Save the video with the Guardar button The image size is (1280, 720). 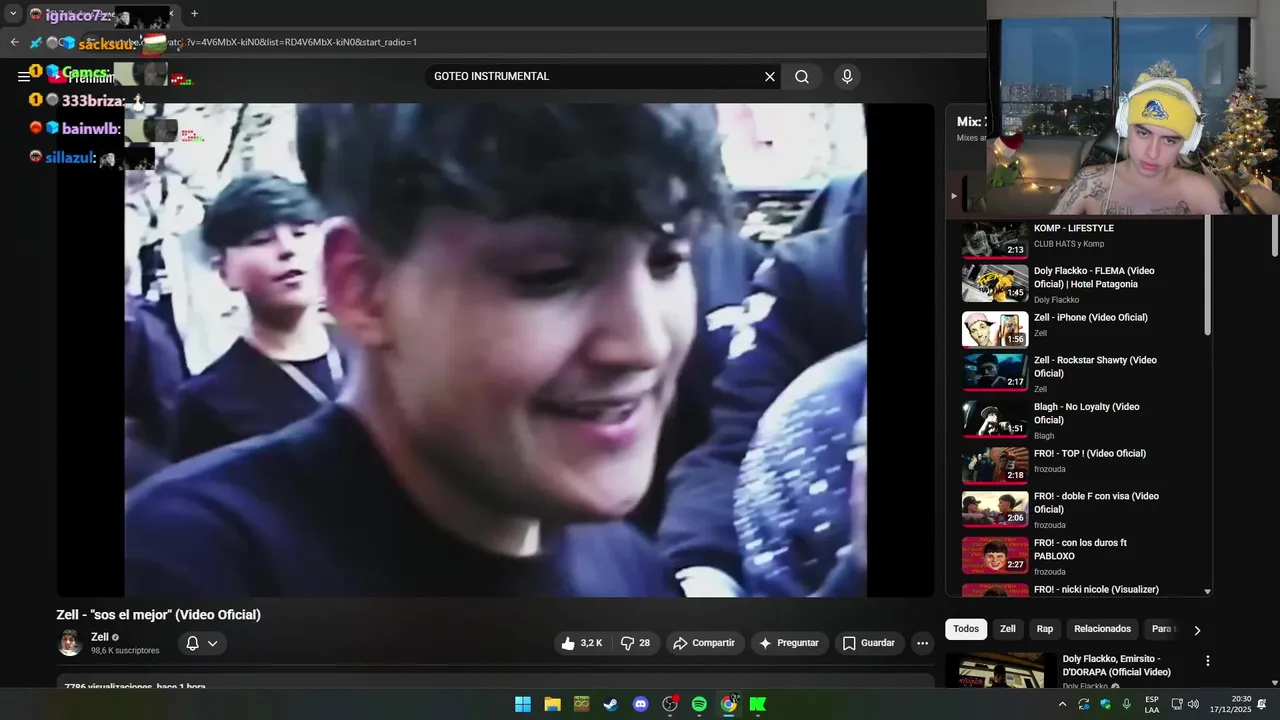click(869, 643)
